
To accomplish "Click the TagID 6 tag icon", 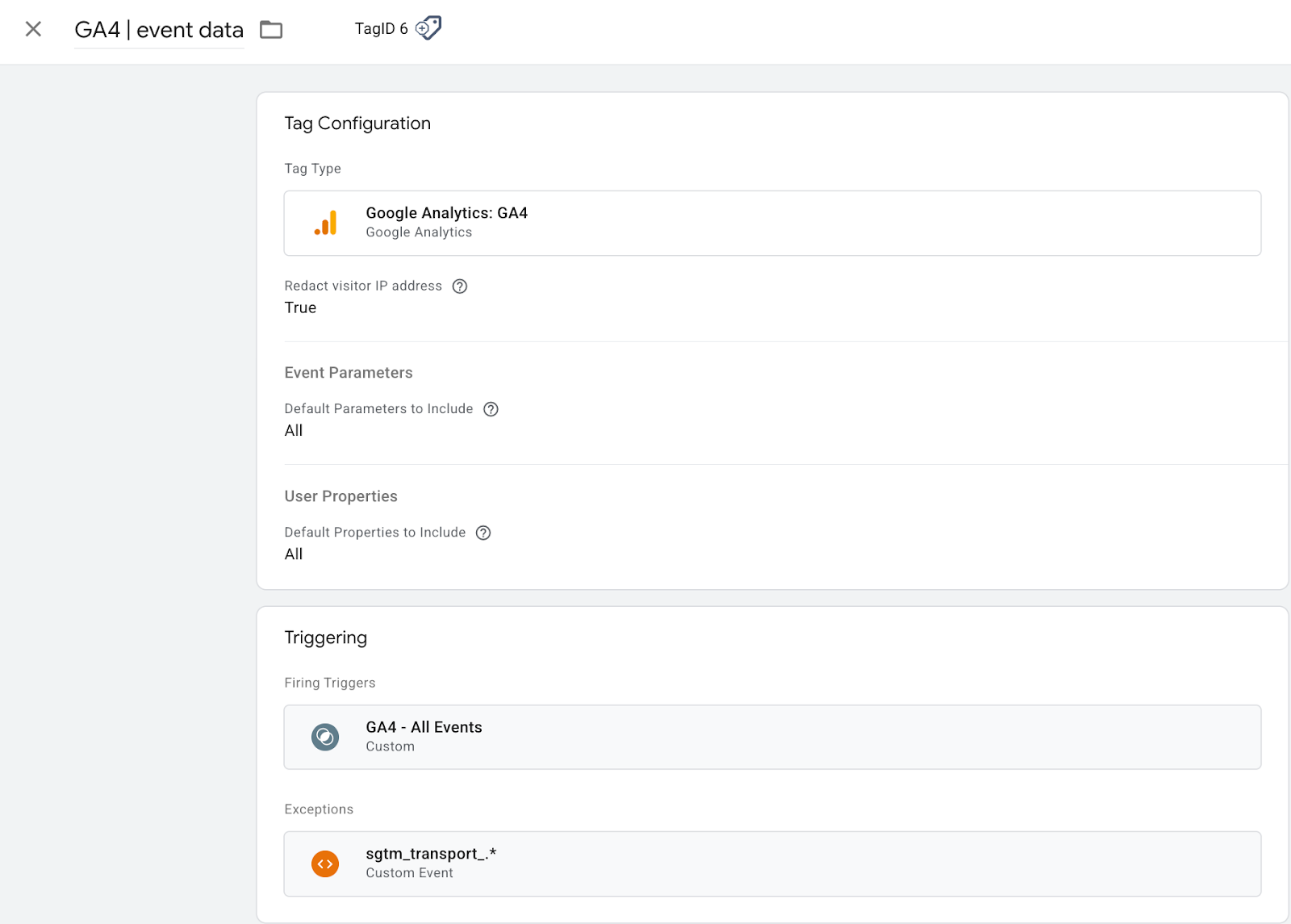I will coord(428,28).
